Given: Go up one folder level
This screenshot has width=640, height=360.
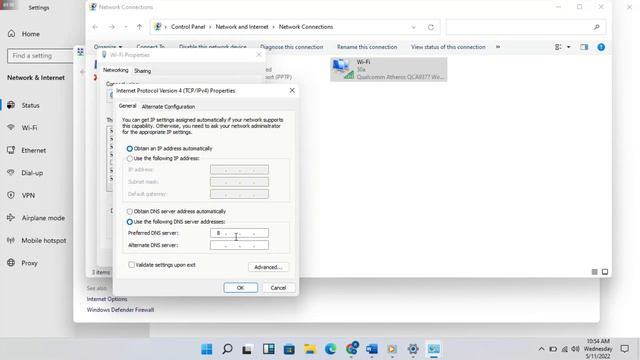Looking at the screenshot, I should click(140, 27).
